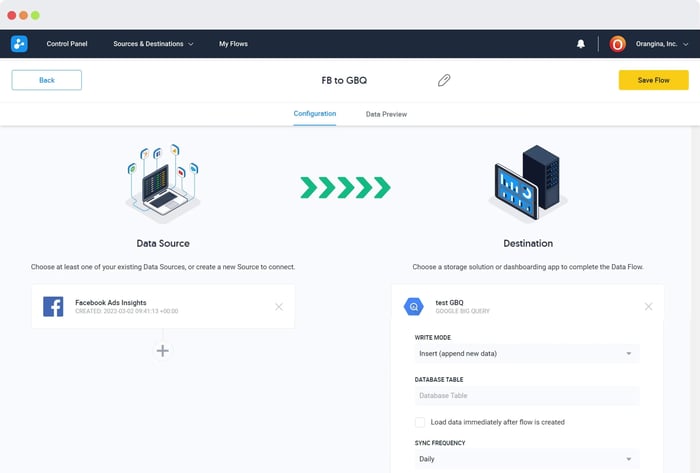Go to My Flows
Viewport: 700px width, 473px height.
coord(233,44)
